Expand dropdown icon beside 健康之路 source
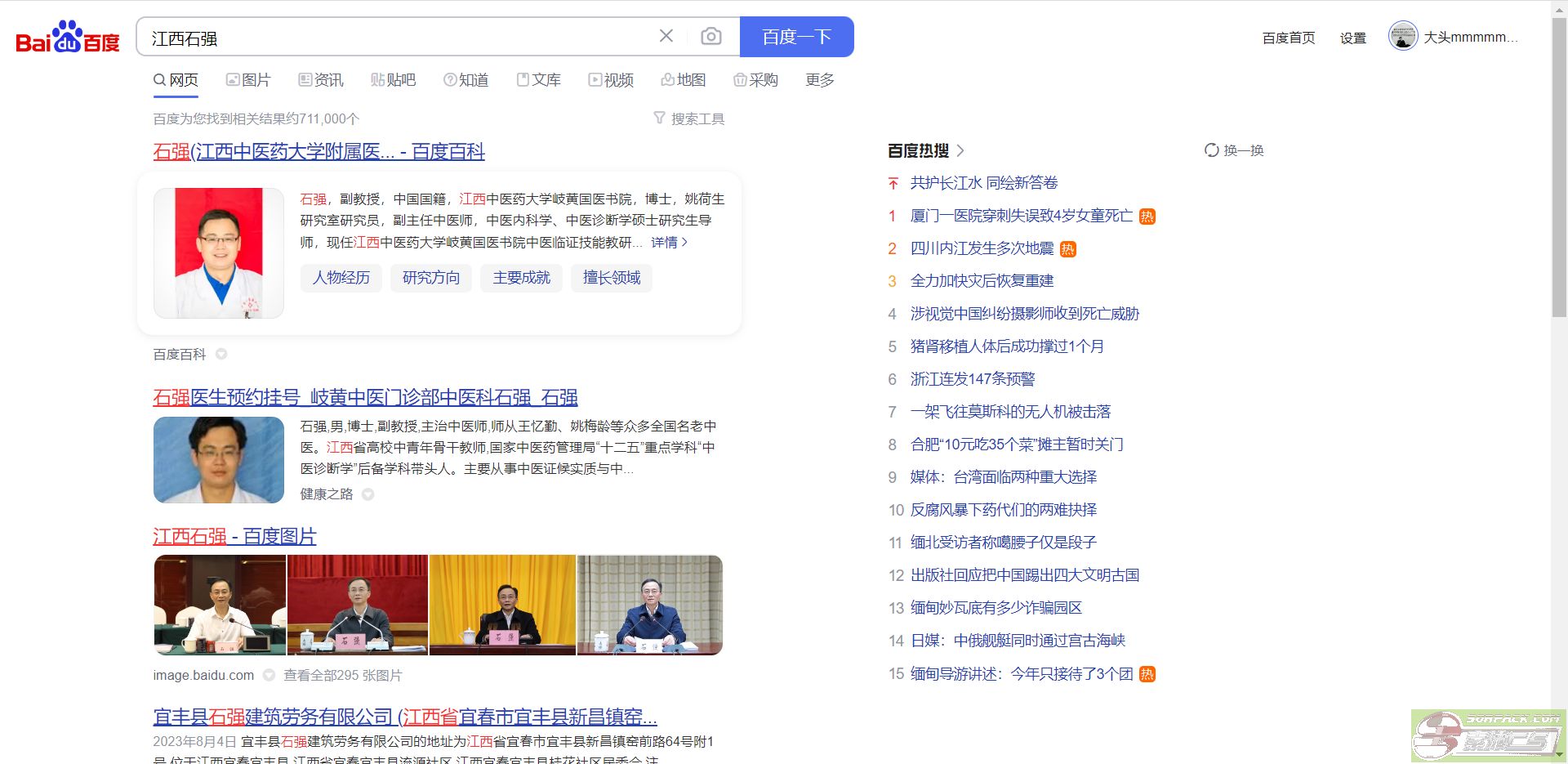 coord(368,494)
